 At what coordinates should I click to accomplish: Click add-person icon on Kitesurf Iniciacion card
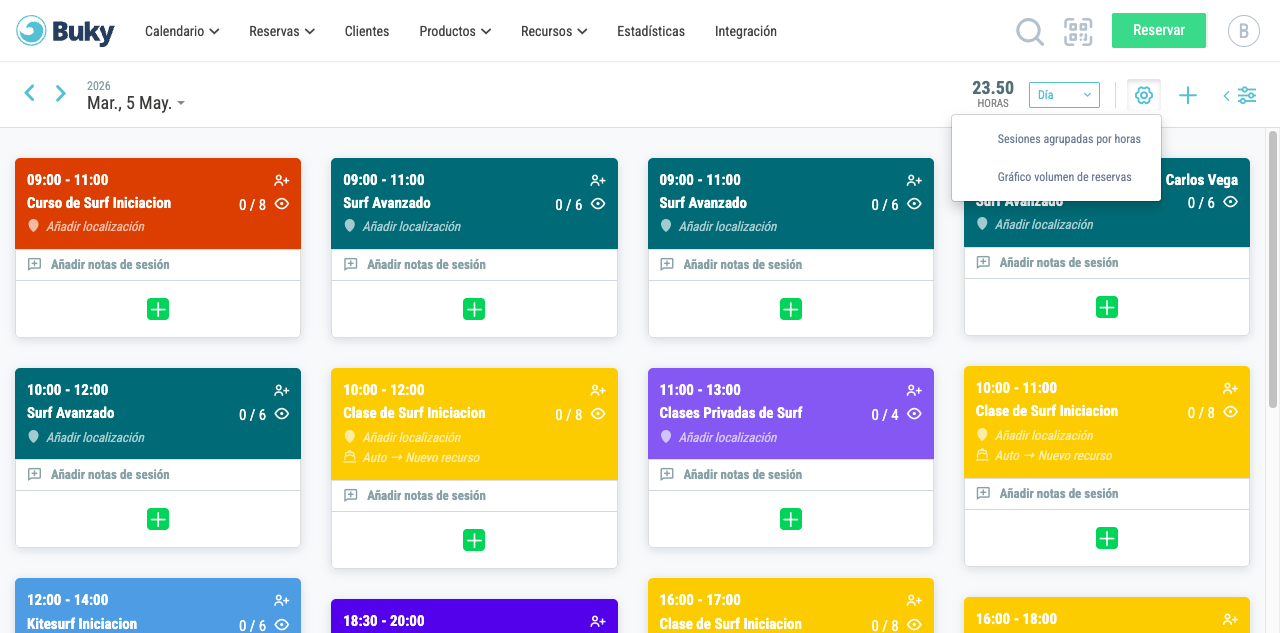(x=282, y=600)
